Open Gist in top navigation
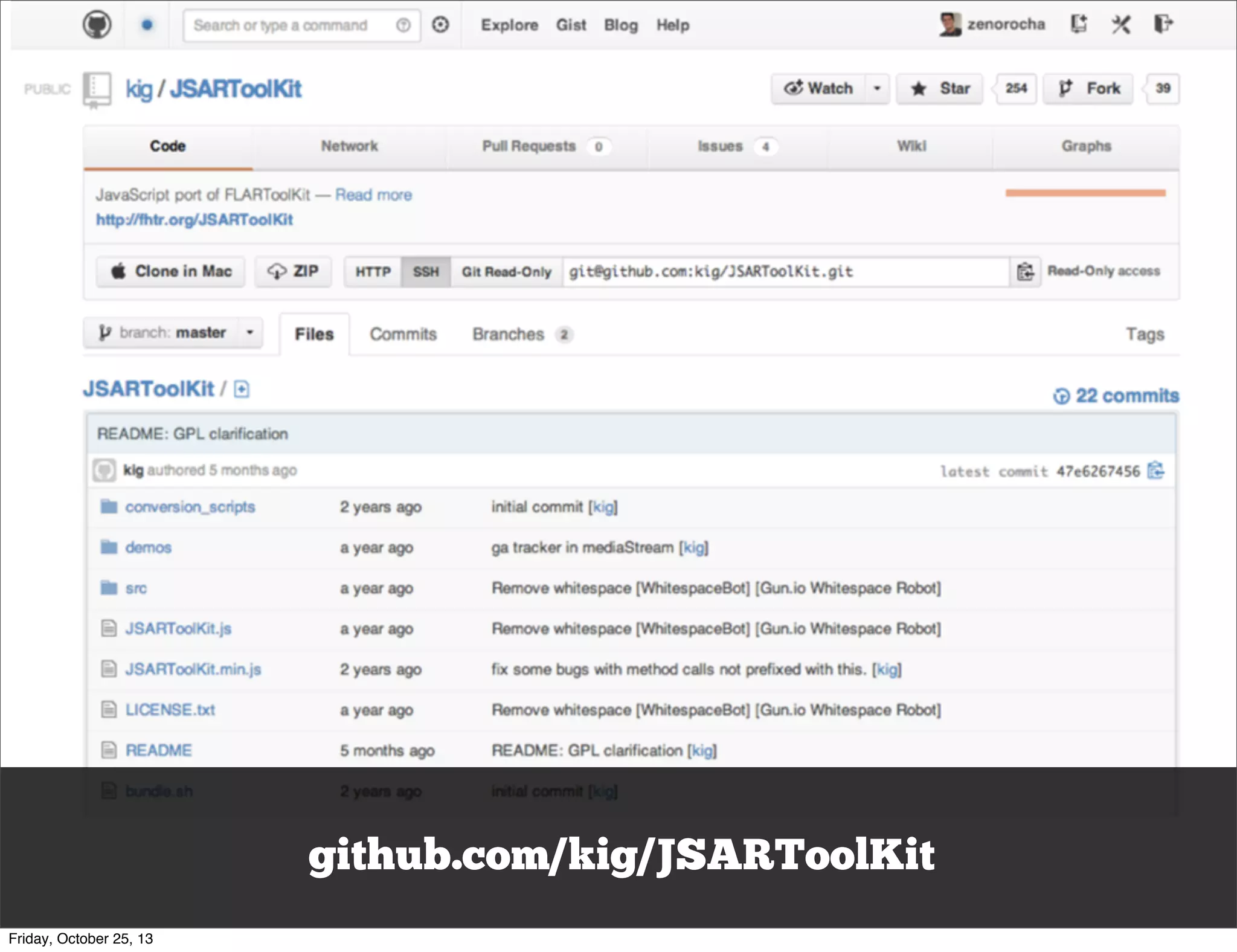The width and height of the screenshot is (1237, 952). tap(571, 25)
